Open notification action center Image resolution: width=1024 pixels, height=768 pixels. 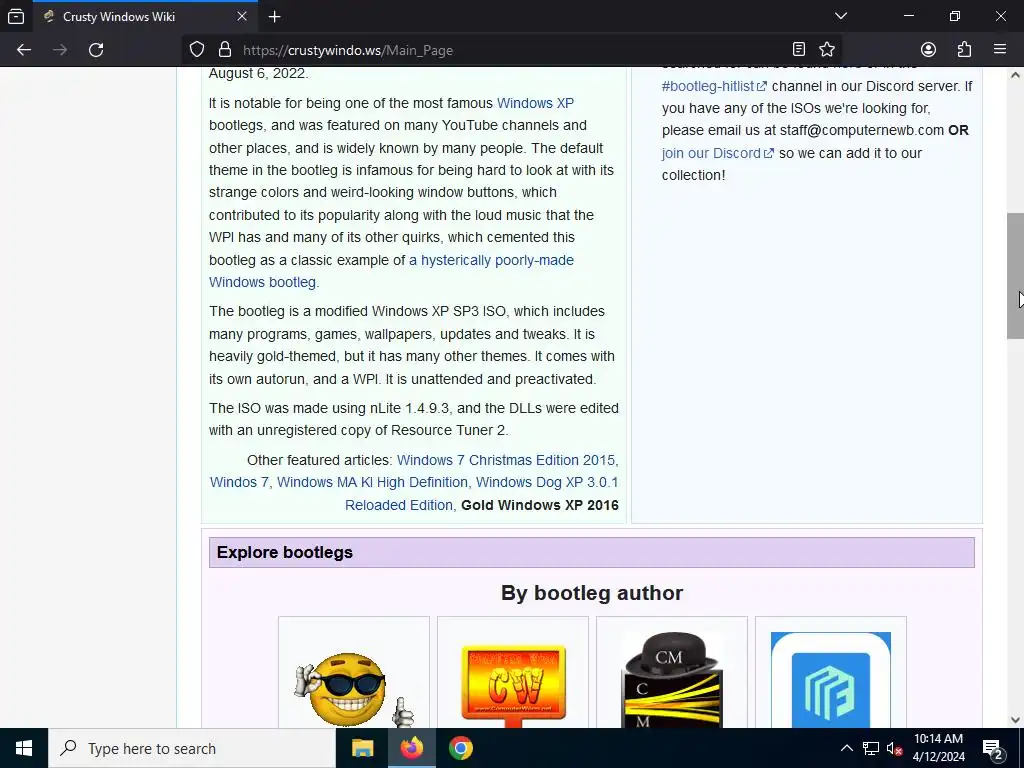pos(993,748)
